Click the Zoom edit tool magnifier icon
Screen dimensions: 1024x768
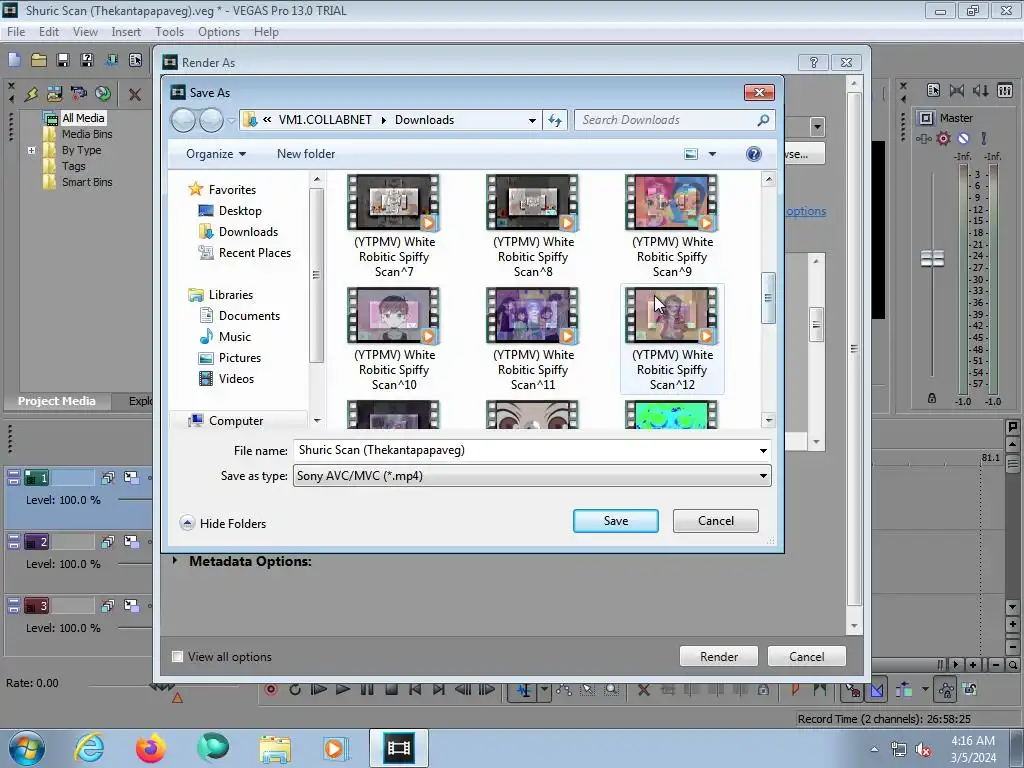(611, 690)
